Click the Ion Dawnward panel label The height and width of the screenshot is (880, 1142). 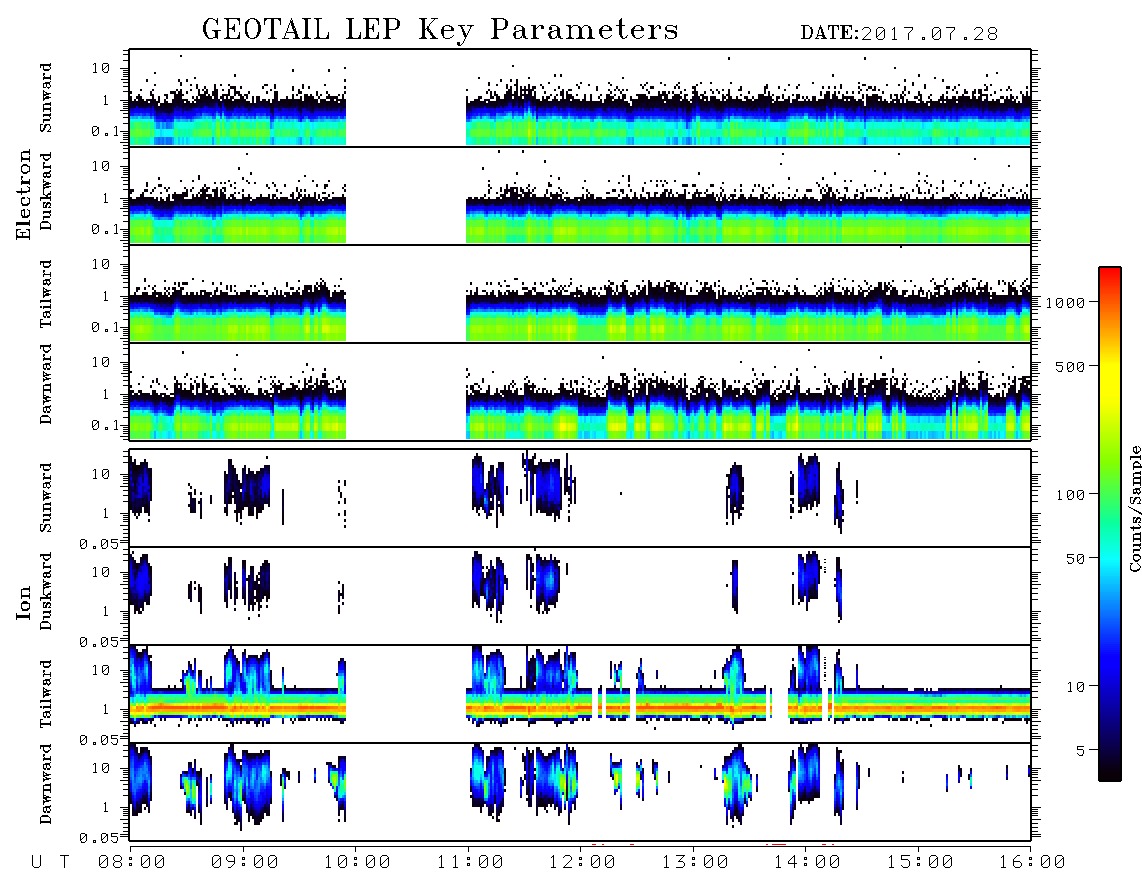(46, 784)
